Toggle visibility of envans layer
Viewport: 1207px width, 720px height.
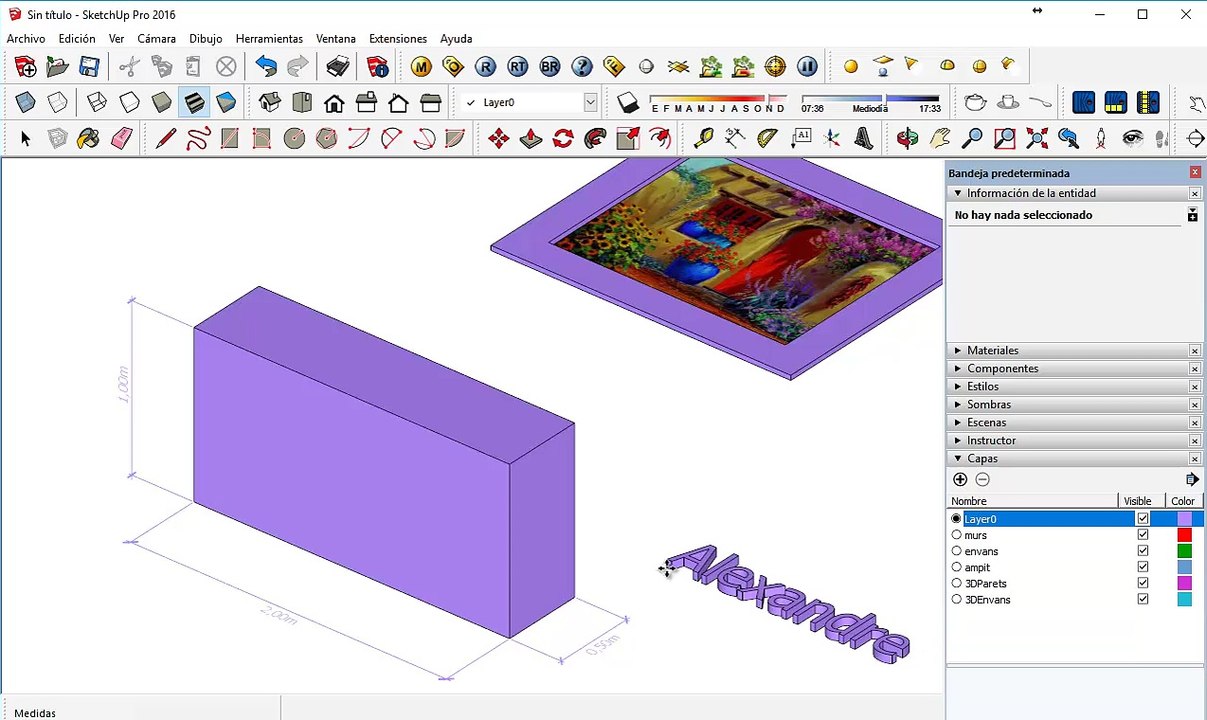pyautogui.click(x=1143, y=551)
